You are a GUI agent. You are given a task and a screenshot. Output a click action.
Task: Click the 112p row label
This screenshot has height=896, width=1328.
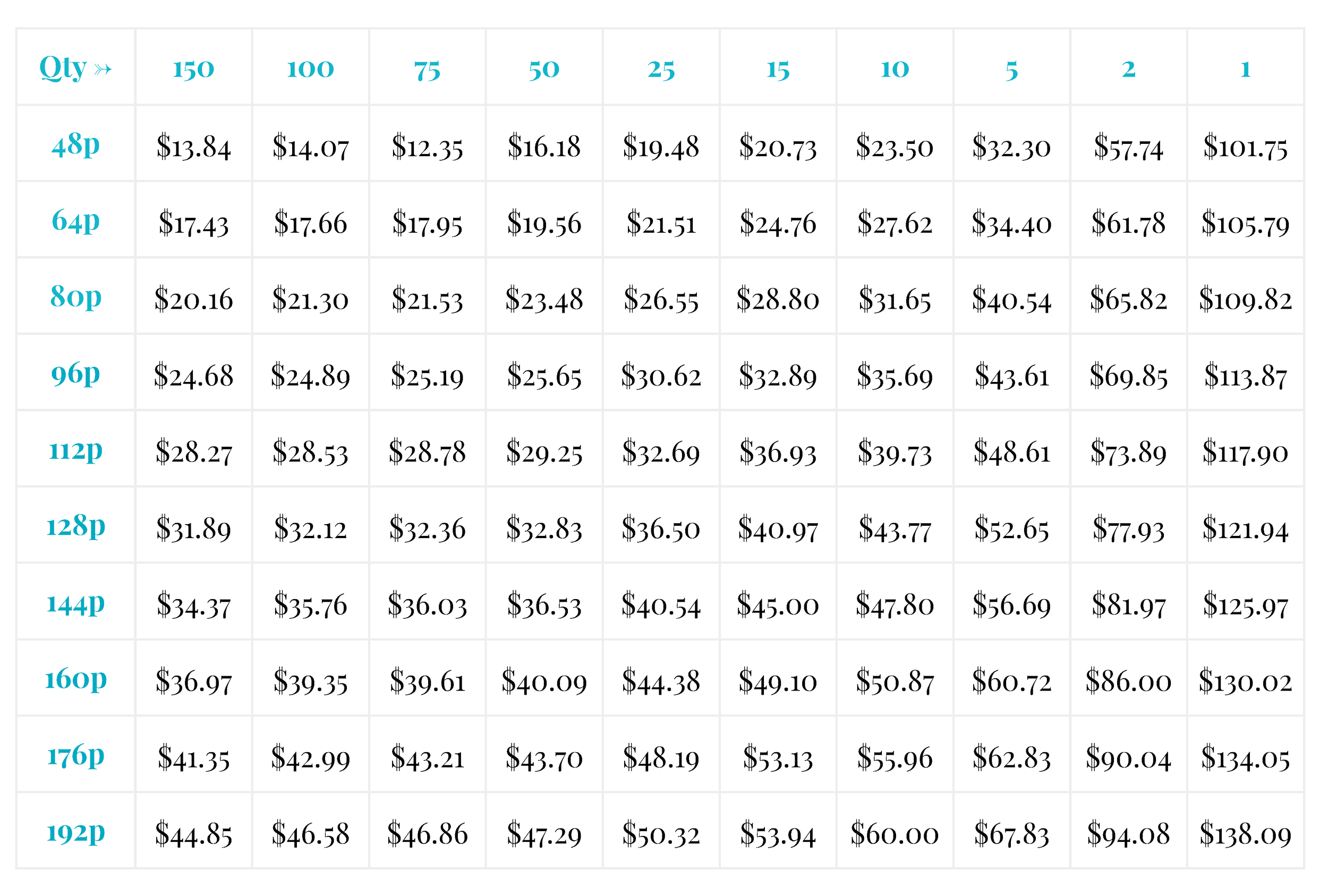(x=76, y=450)
